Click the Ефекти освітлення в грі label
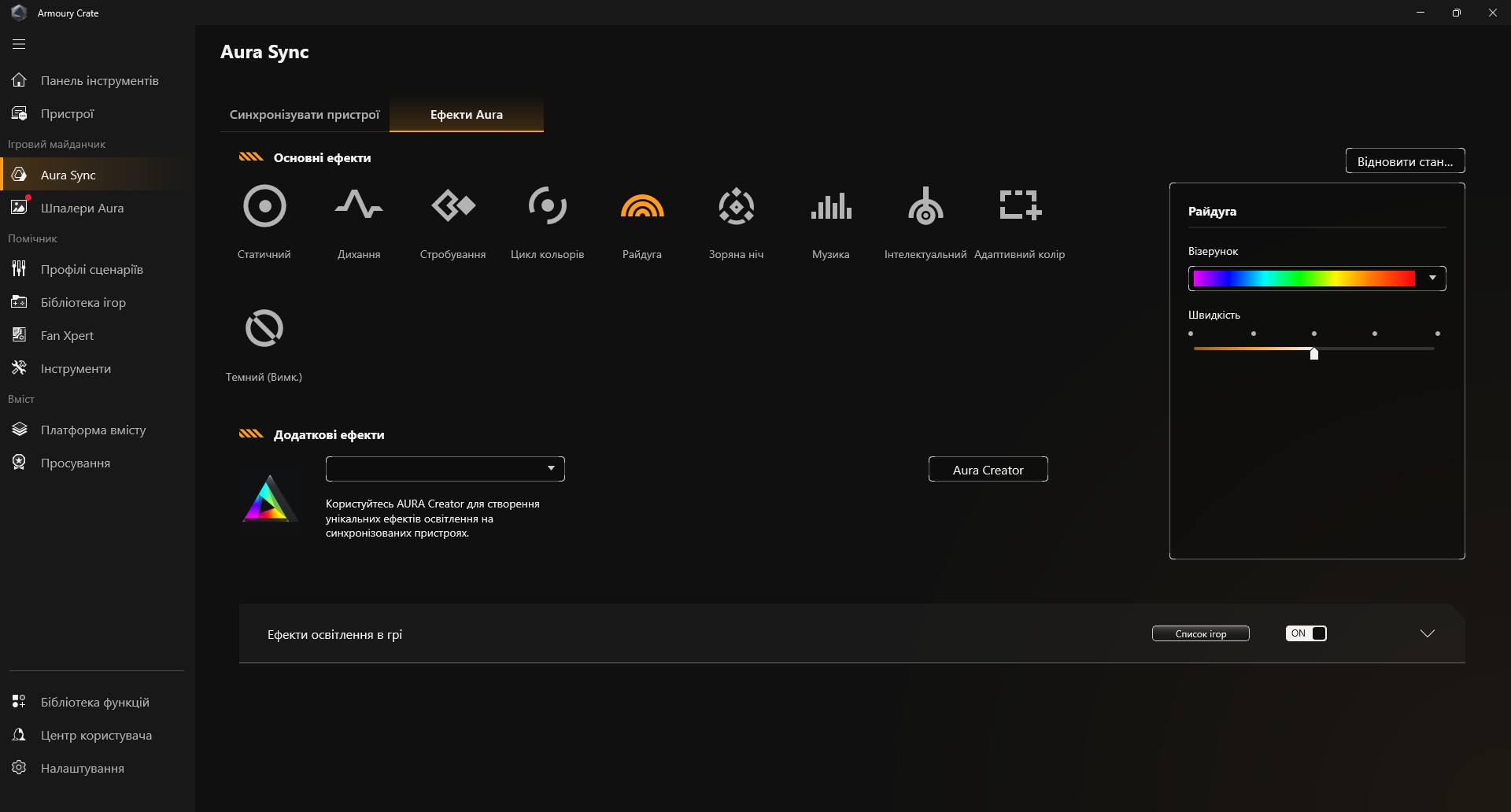Viewport: 1511px width, 812px height. (x=334, y=635)
